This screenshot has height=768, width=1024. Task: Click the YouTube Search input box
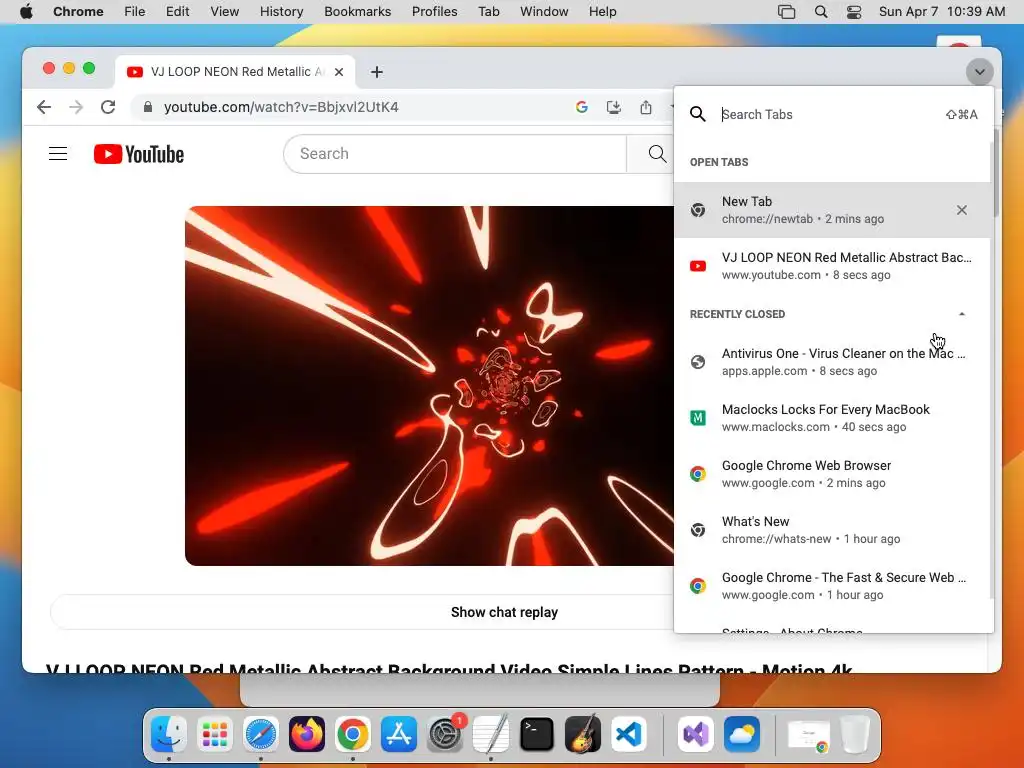(x=455, y=153)
